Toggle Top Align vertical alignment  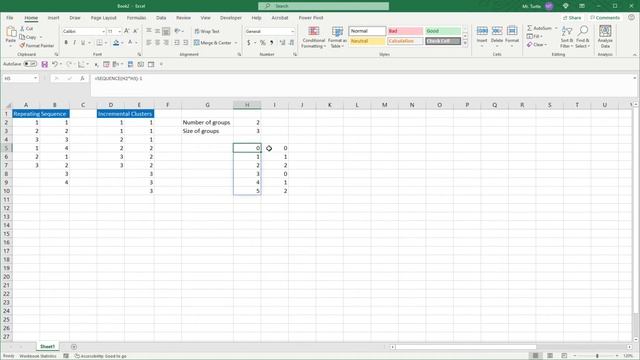point(149,31)
